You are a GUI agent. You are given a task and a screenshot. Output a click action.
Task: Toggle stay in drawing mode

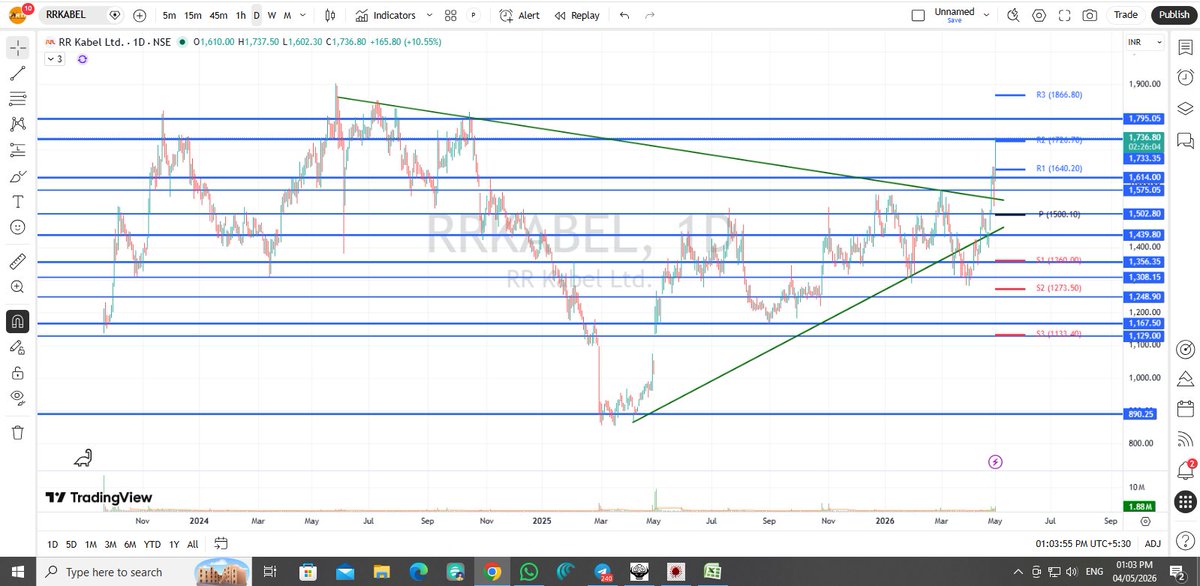[x=17, y=347]
